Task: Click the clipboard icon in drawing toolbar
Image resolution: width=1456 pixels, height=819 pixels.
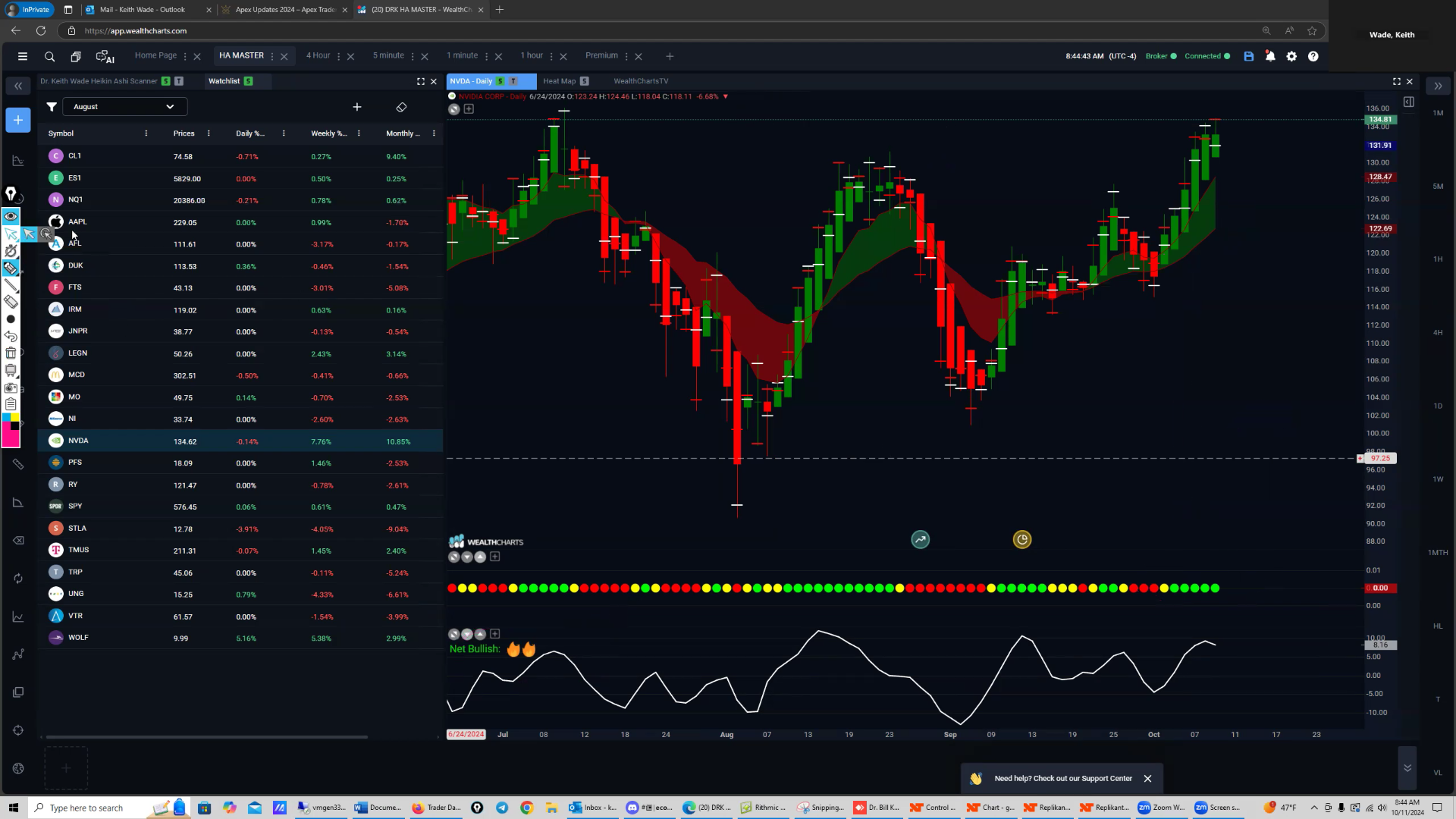Action: point(11,404)
